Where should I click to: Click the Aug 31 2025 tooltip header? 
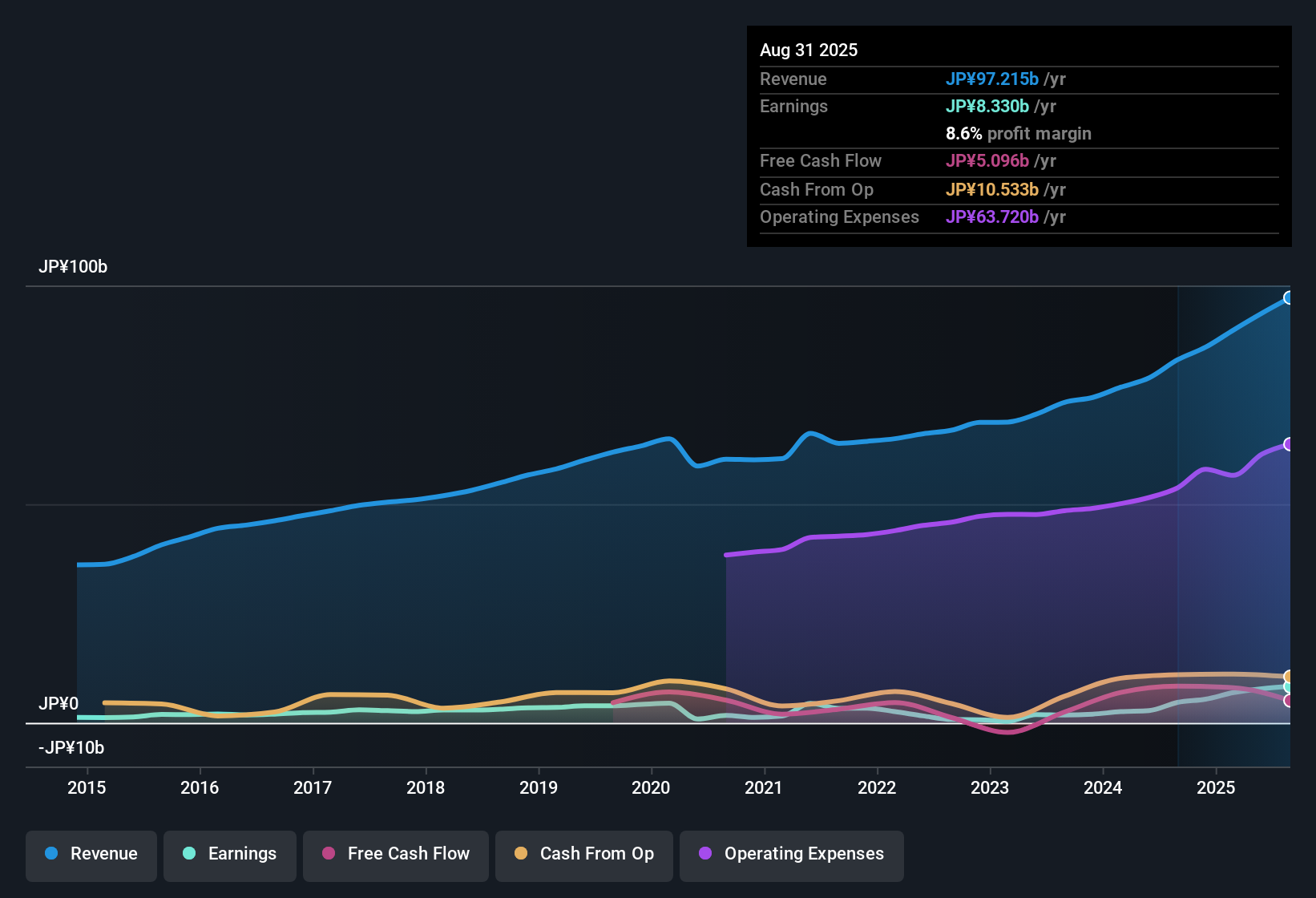pos(809,50)
